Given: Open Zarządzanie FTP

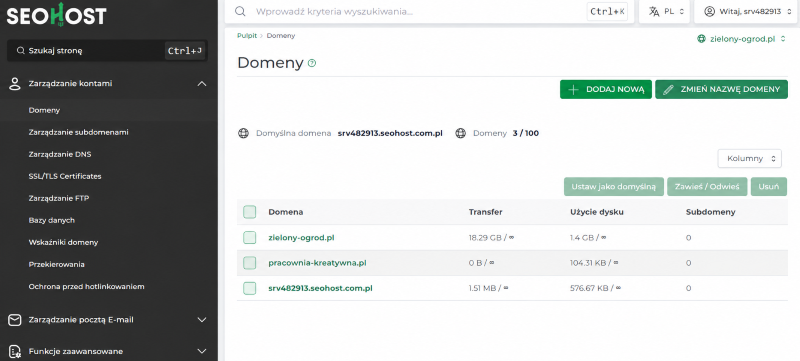Looking at the screenshot, I should tap(59, 198).
